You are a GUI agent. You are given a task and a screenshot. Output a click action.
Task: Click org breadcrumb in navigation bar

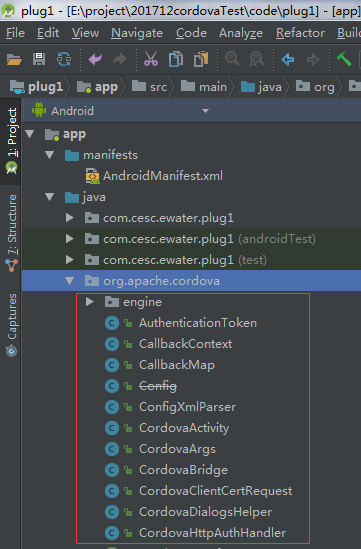(x=315, y=86)
